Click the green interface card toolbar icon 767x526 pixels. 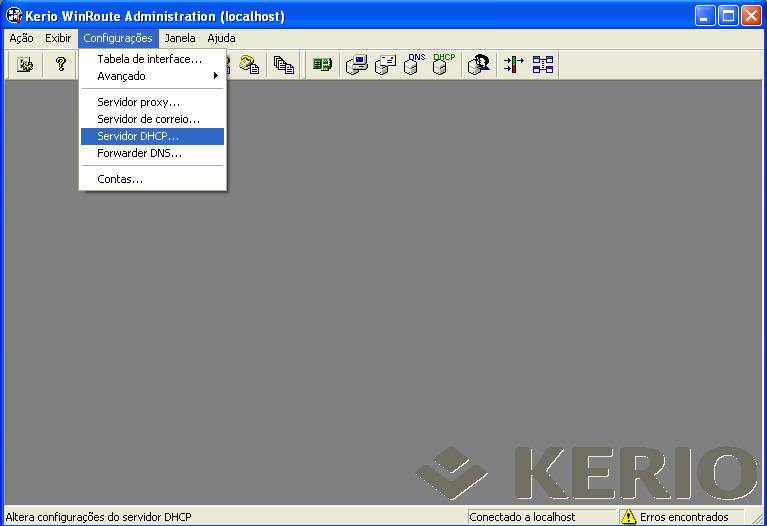tap(322, 65)
